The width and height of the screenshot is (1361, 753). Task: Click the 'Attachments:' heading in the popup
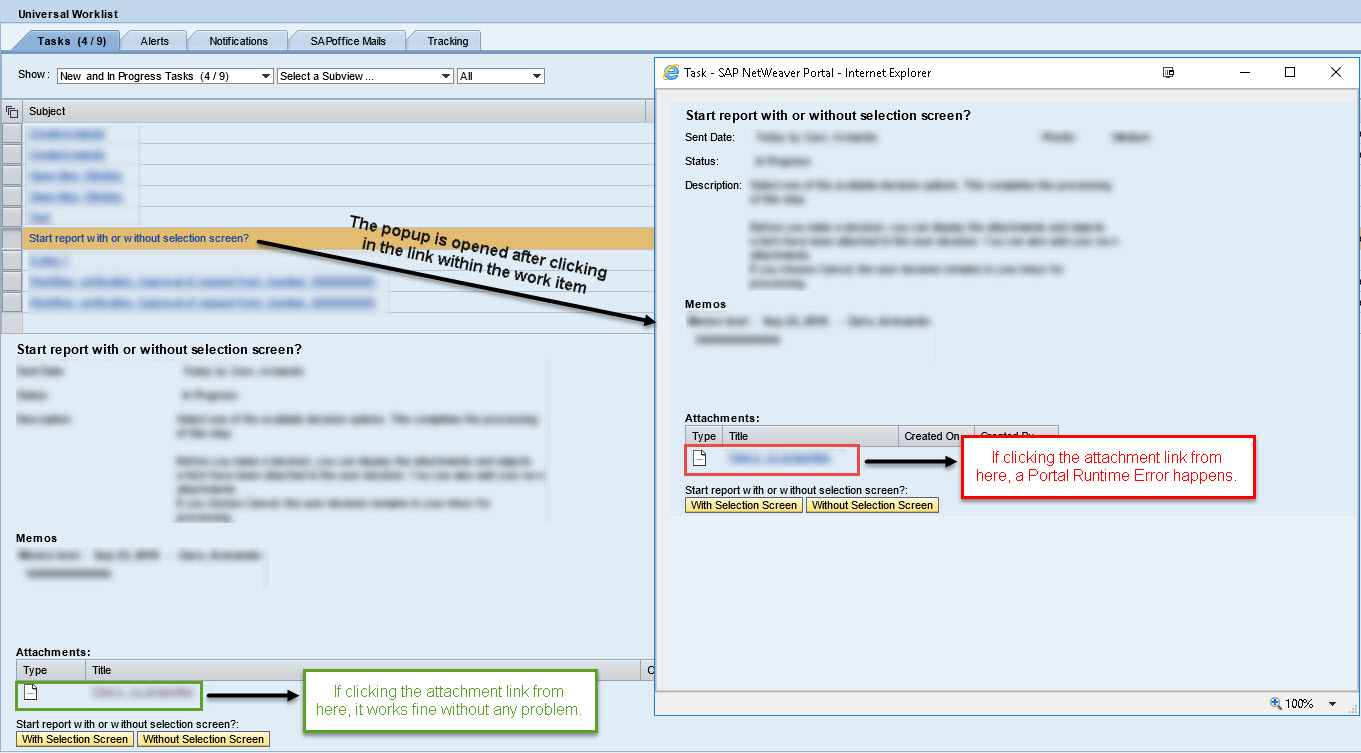pos(722,418)
